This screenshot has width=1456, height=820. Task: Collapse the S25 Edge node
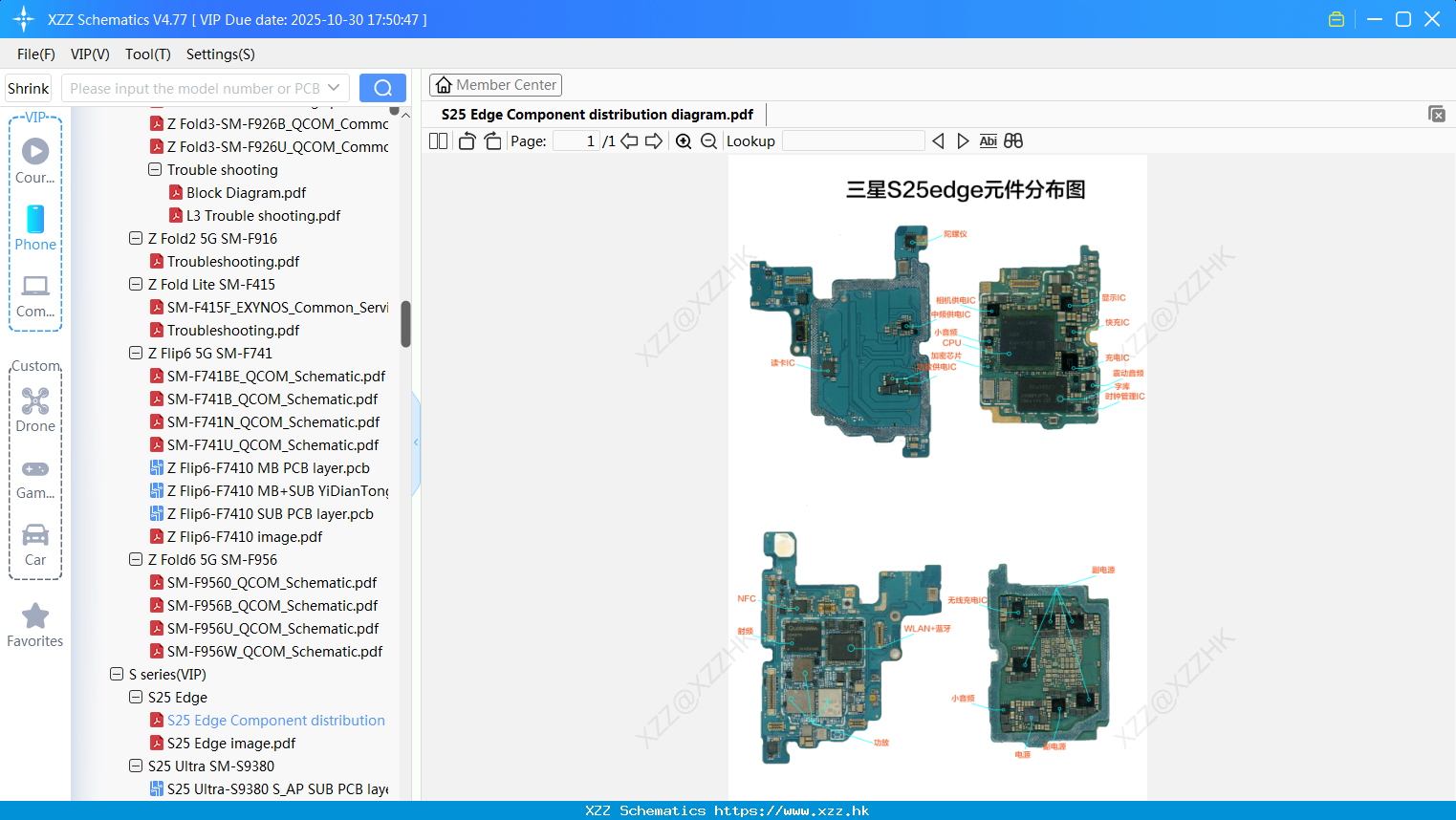pos(136,697)
